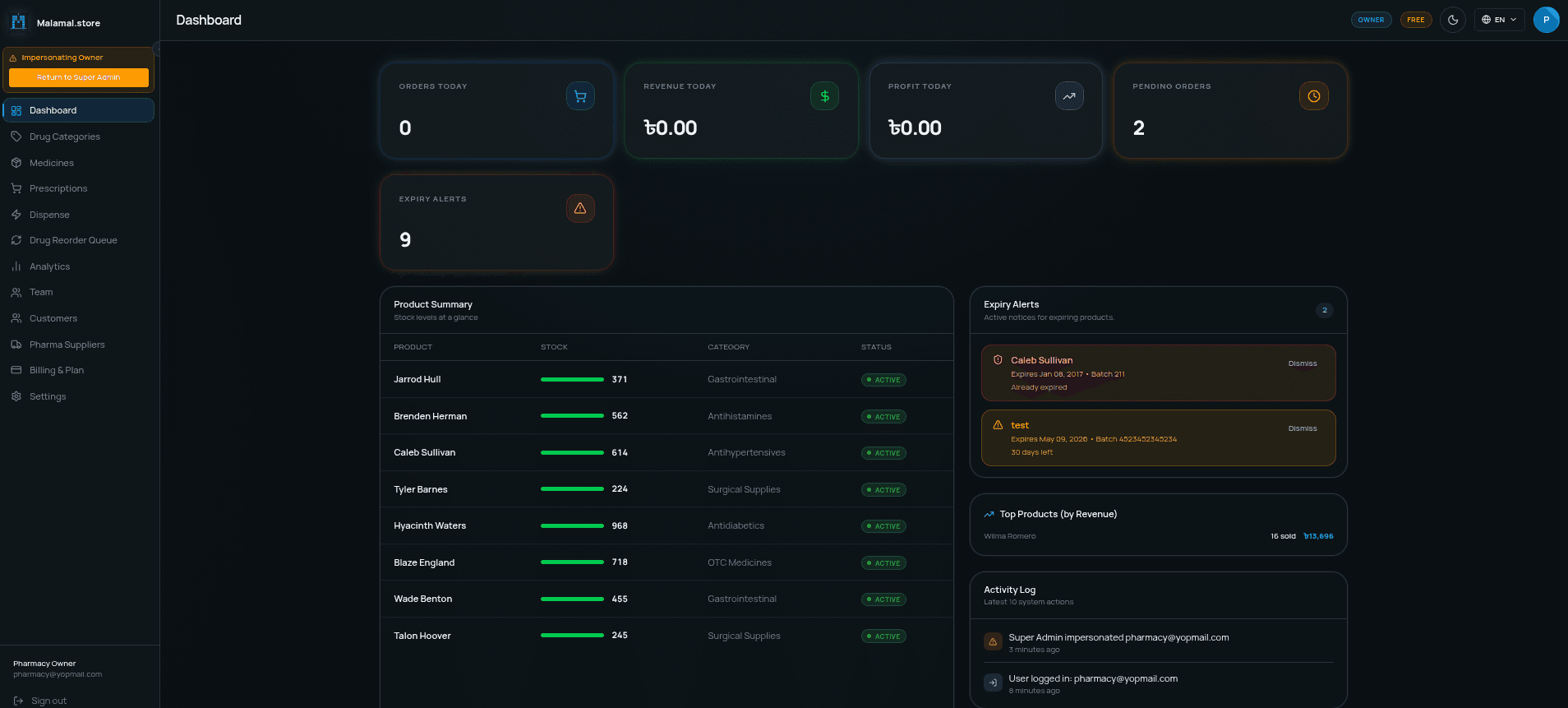Click the Top Products trend icon
This screenshot has height=708, width=1568.
click(x=989, y=514)
